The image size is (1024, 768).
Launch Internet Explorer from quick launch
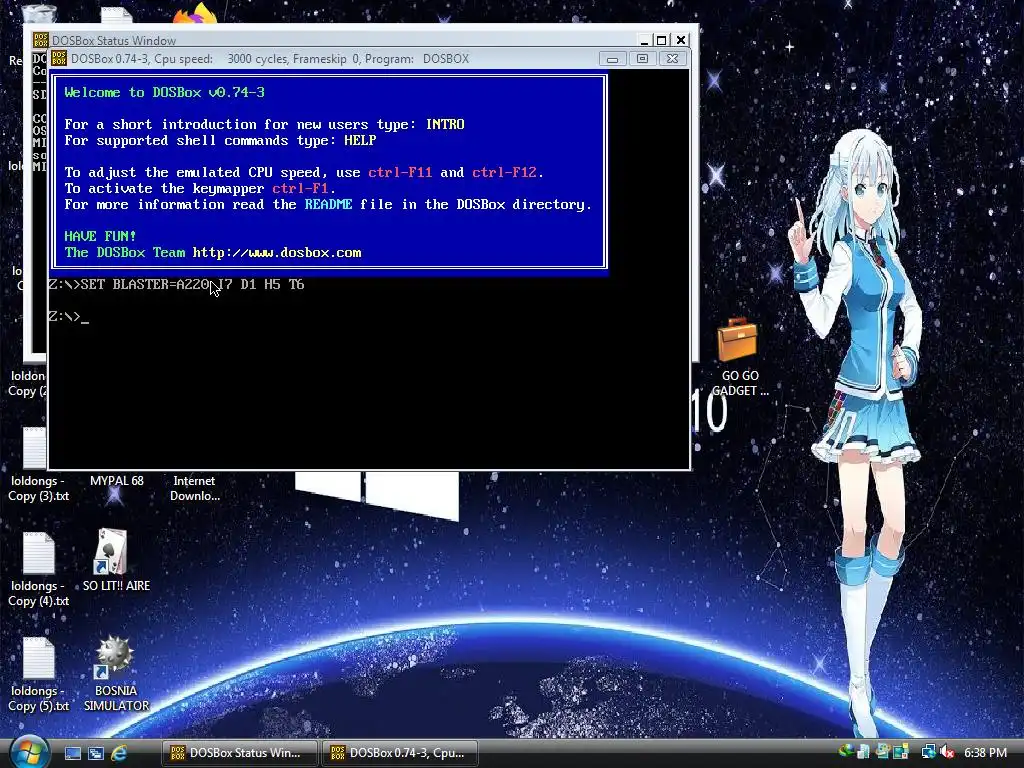[x=119, y=753]
